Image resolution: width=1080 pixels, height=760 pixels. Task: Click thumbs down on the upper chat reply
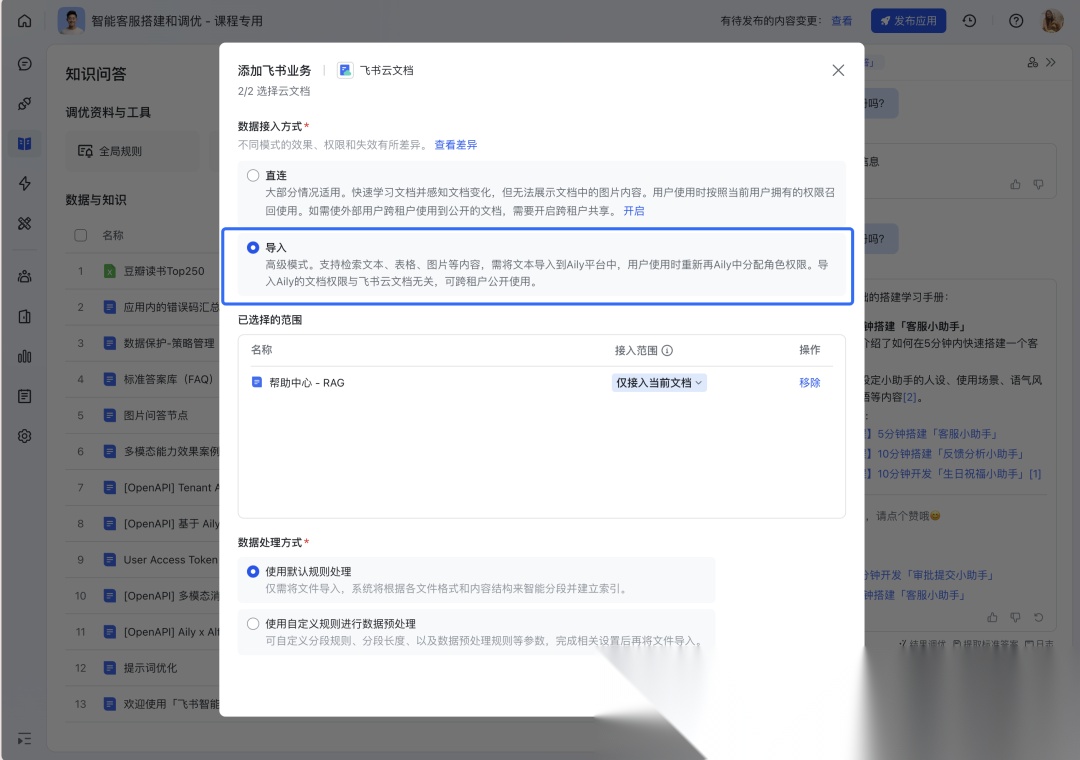[x=1038, y=184]
